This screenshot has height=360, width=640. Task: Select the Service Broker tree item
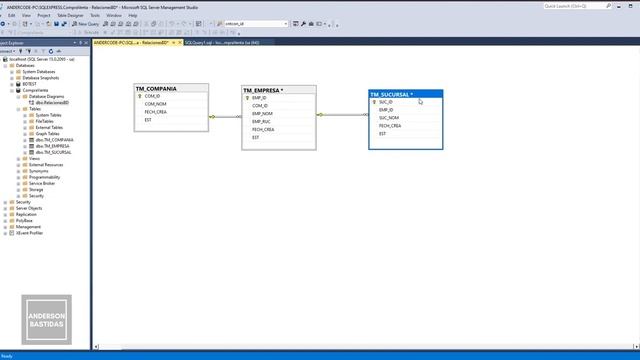42,184
